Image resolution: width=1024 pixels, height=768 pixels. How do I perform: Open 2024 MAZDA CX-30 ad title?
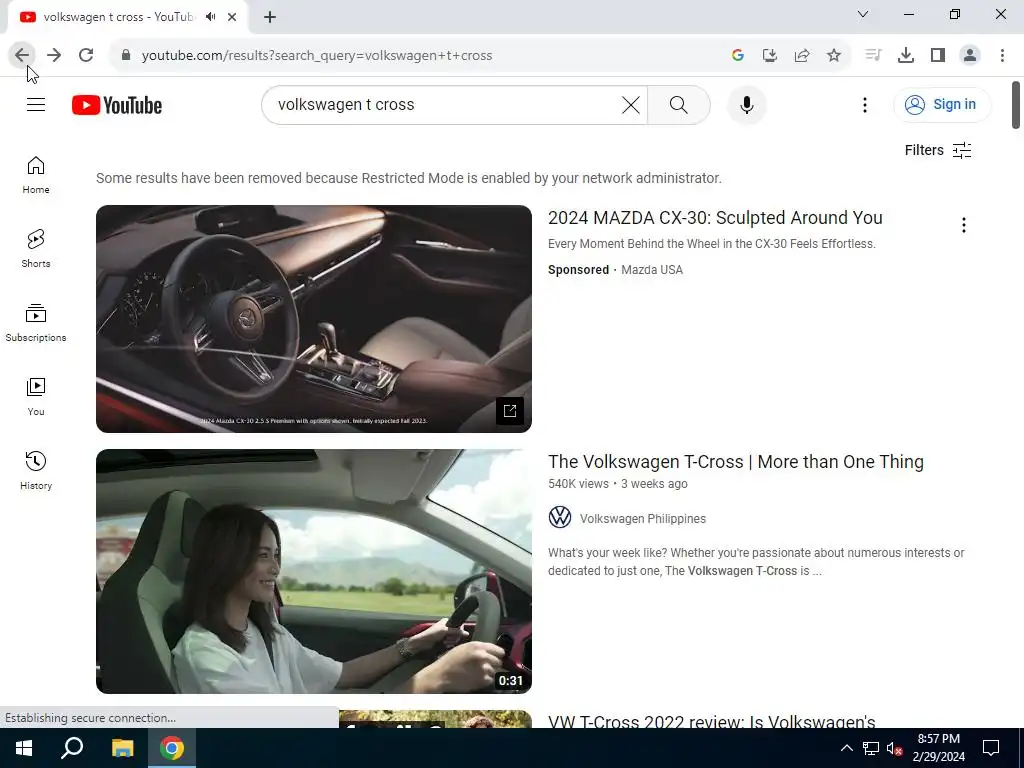(x=715, y=217)
